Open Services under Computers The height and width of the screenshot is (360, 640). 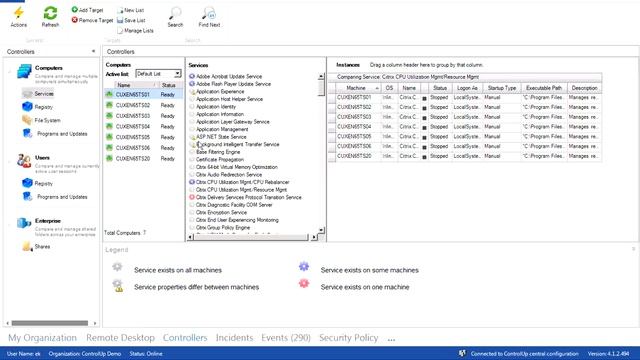(38, 94)
